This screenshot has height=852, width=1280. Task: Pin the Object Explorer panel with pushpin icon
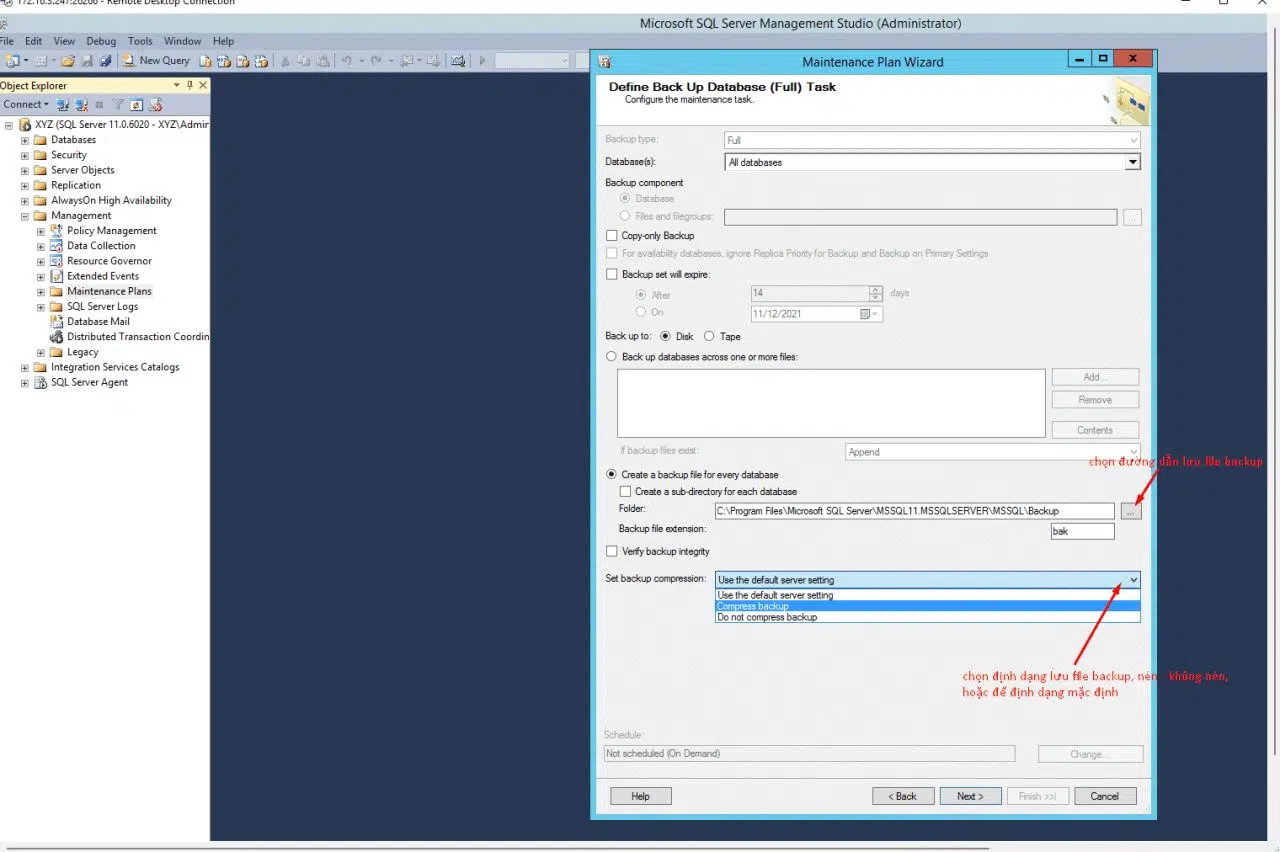pyautogui.click(x=190, y=86)
